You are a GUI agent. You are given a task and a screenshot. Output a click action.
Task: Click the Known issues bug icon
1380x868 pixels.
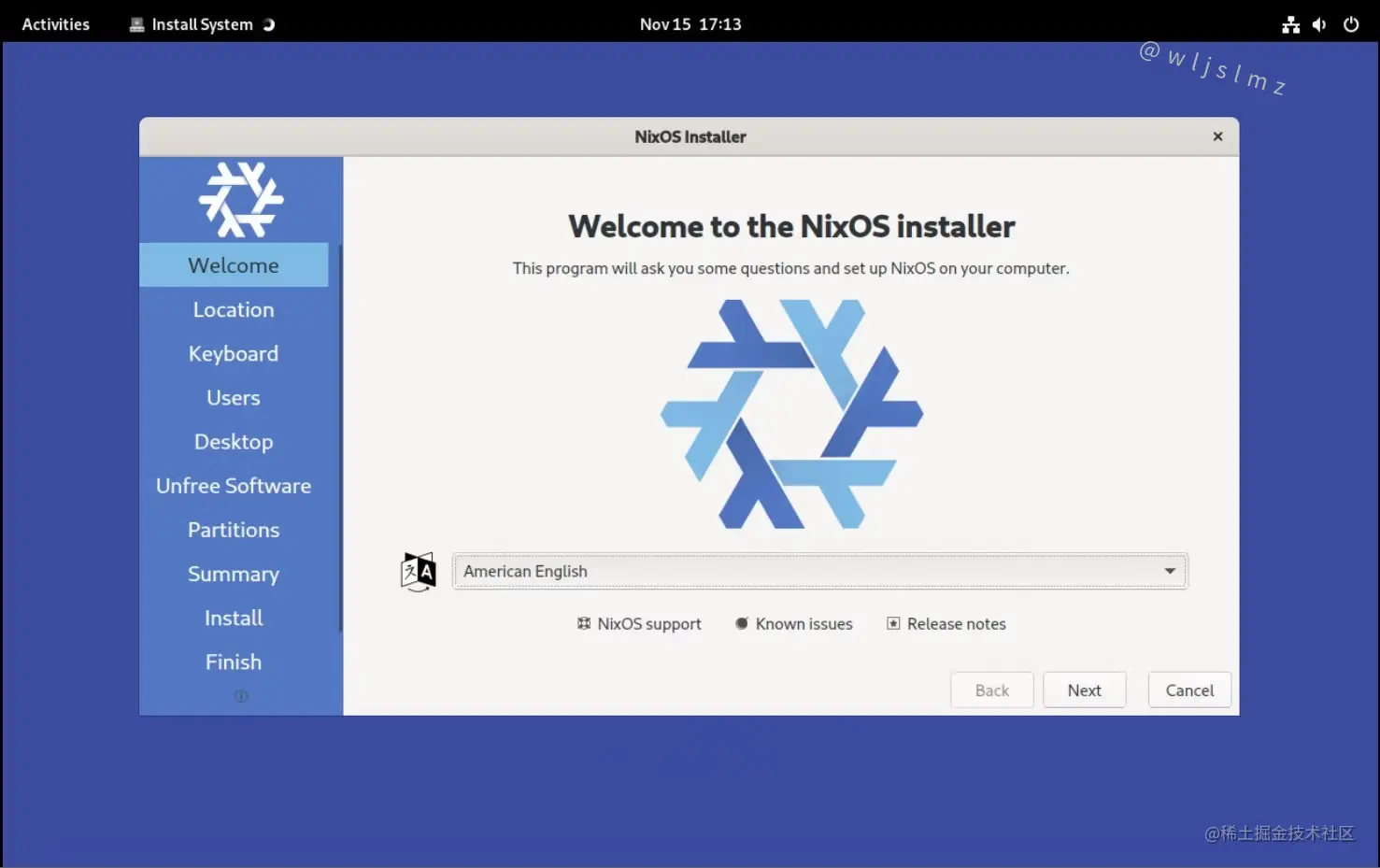[x=742, y=623]
